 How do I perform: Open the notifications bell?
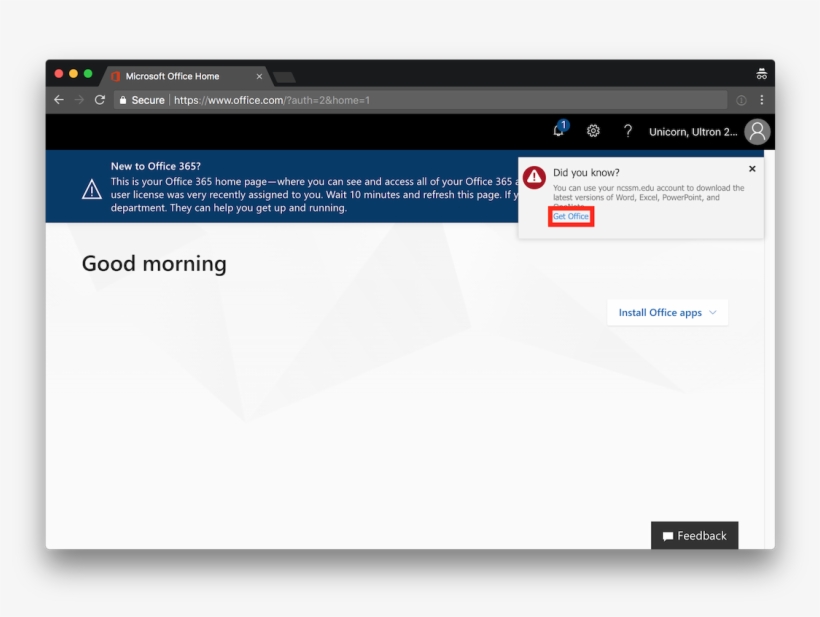point(559,131)
